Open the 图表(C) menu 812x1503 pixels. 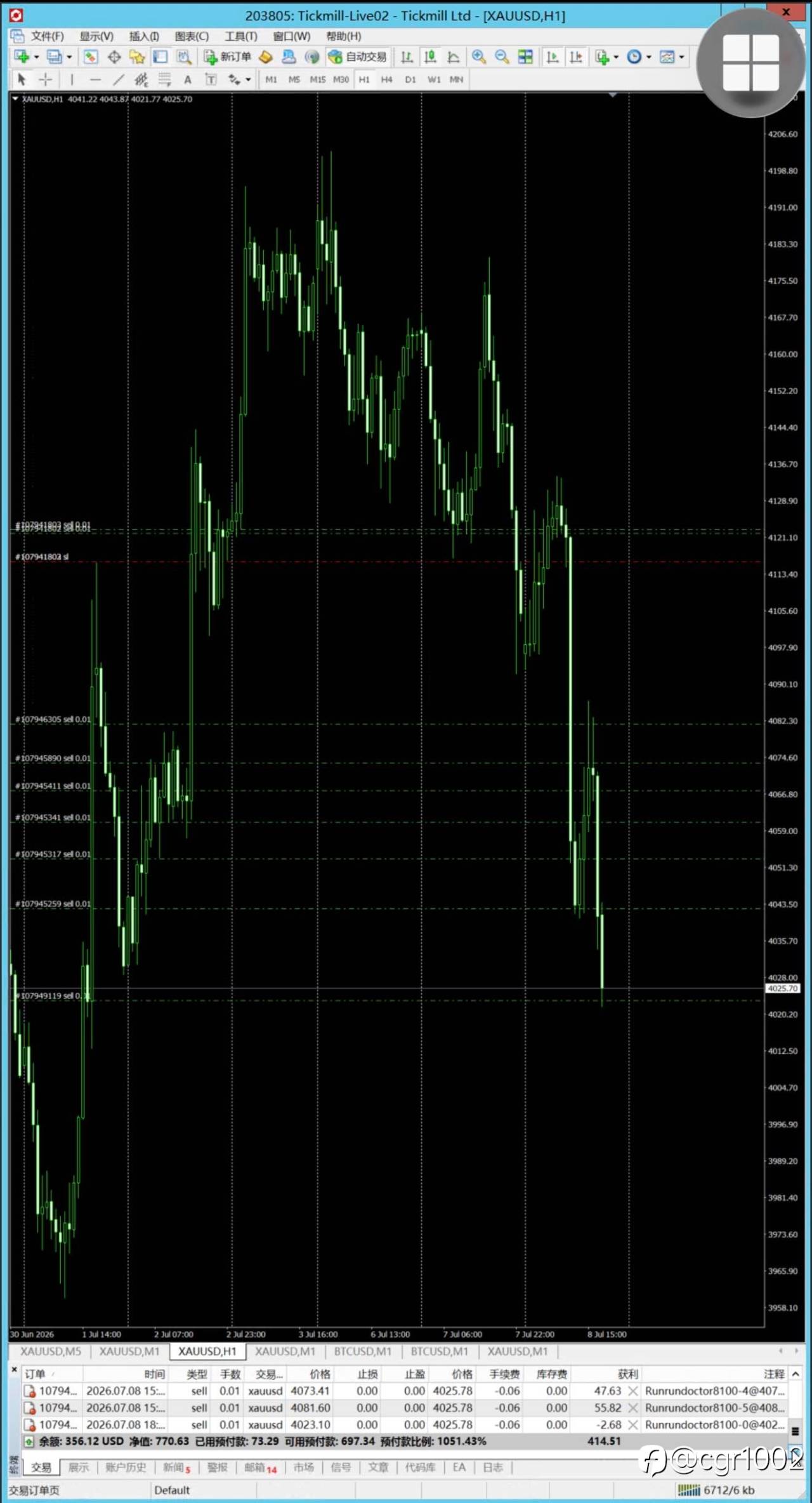coord(192,36)
